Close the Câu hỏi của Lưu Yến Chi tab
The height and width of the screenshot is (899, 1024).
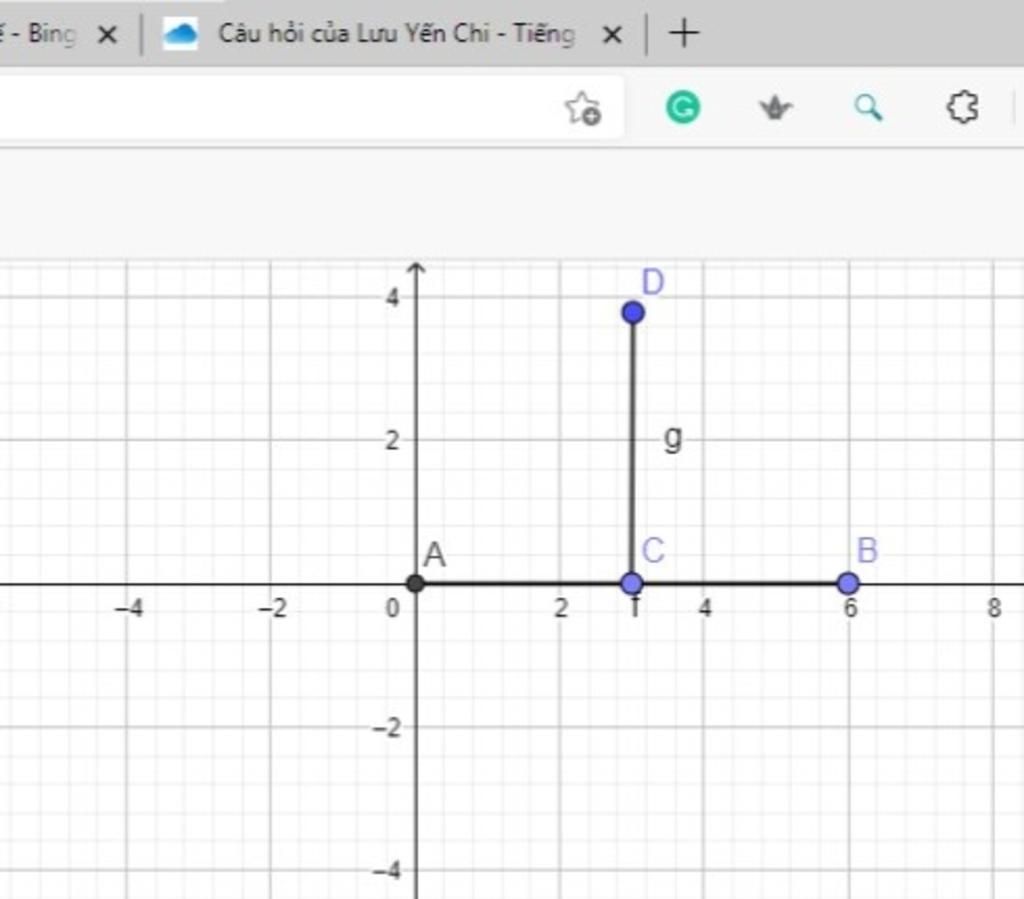coord(612,34)
